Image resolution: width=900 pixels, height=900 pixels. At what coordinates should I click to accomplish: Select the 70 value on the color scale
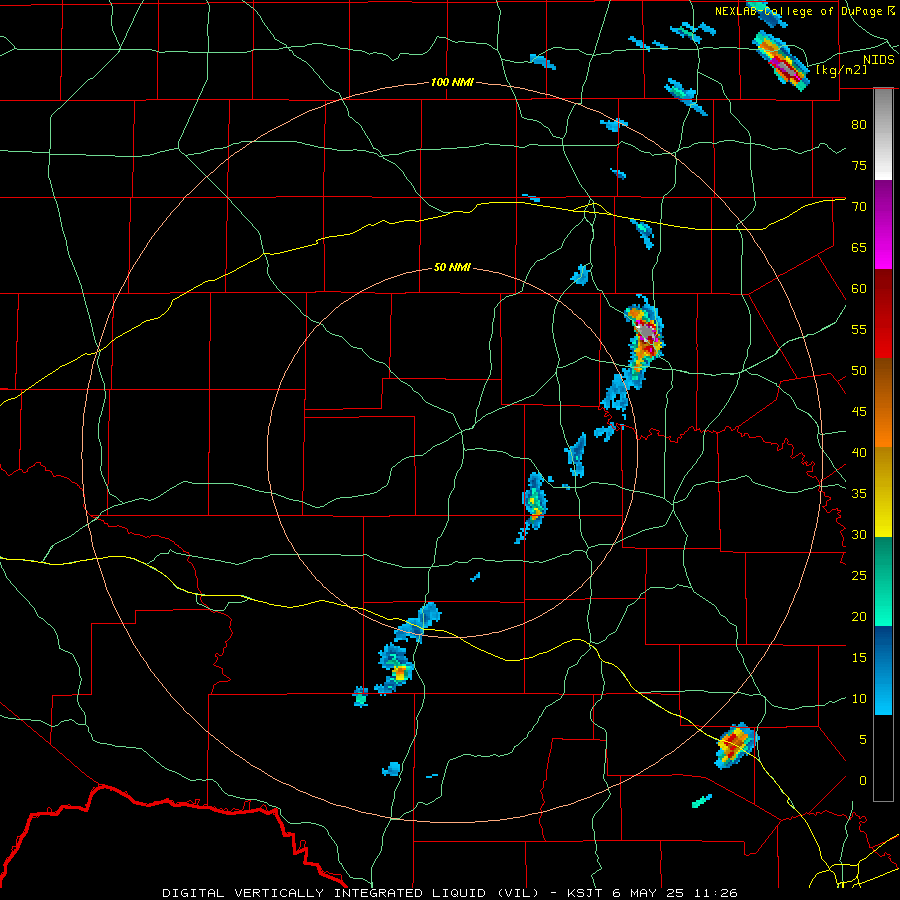pyautogui.click(x=859, y=207)
